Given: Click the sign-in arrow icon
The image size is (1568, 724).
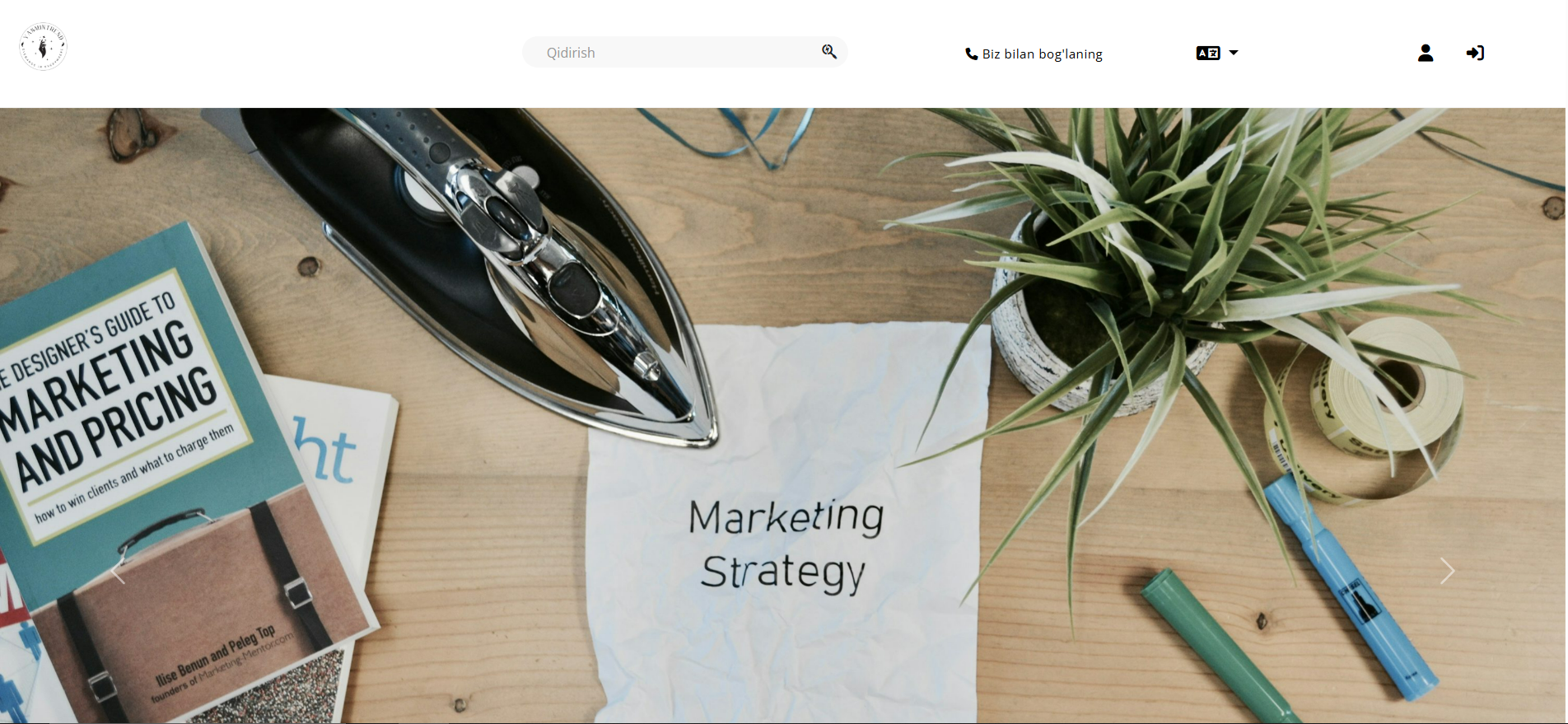Looking at the screenshot, I should [1475, 53].
